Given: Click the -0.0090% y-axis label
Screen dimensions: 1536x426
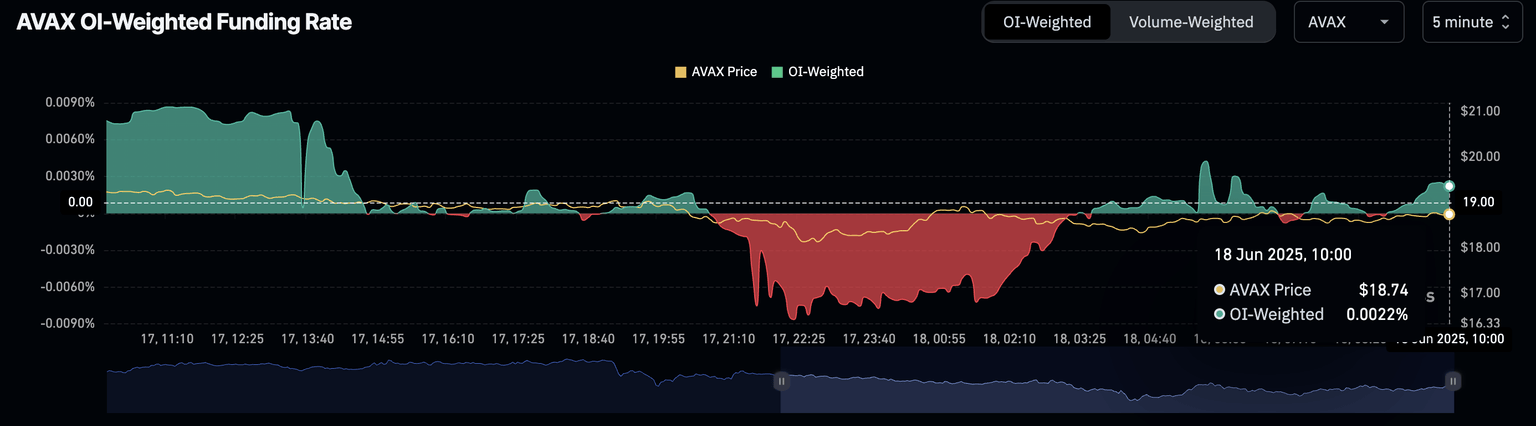Looking at the screenshot, I should pos(68,323).
